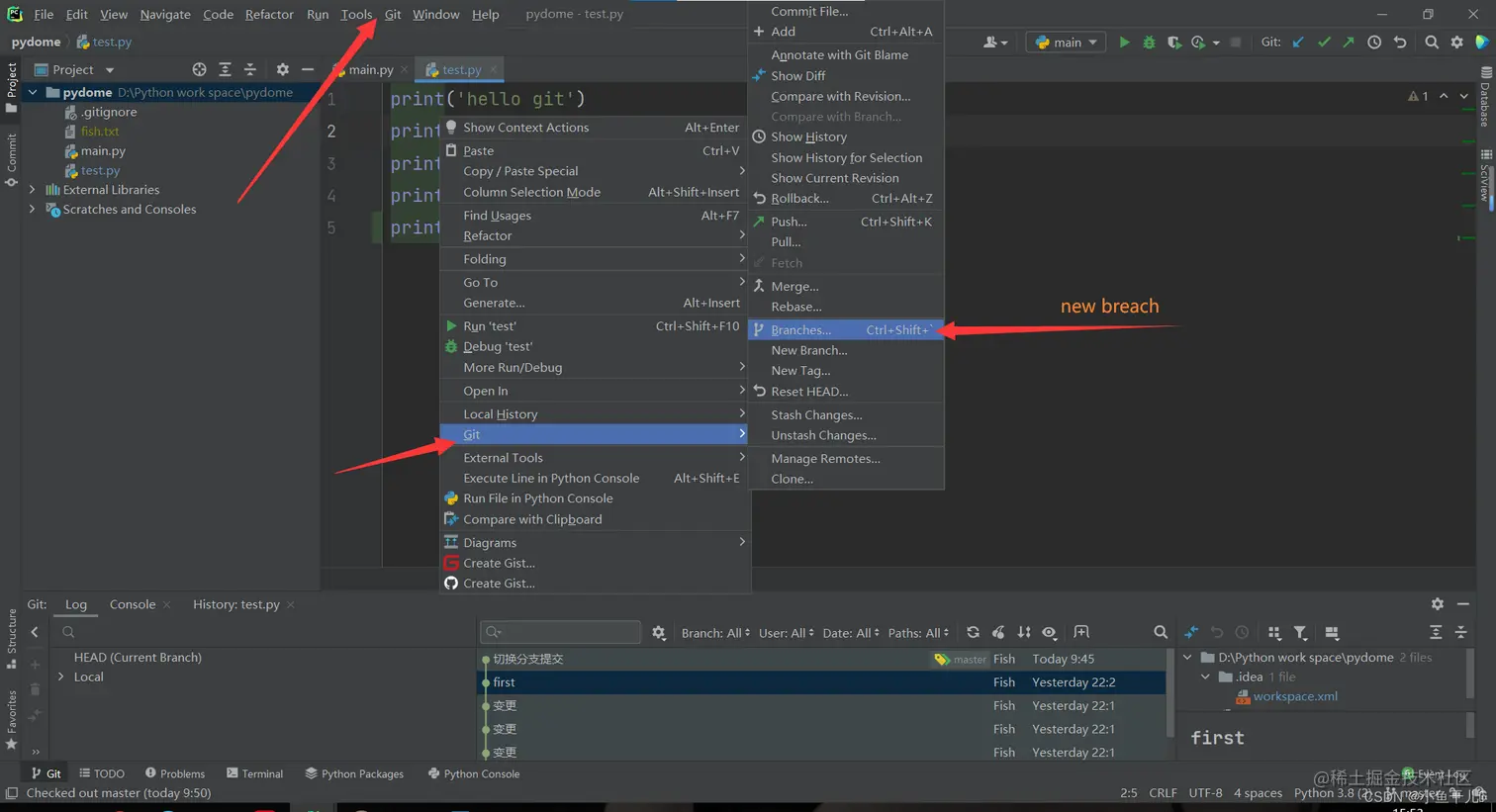Open Git show history clock icon
Image resolution: width=1496 pixels, height=812 pixels.
pos(1374,43)
